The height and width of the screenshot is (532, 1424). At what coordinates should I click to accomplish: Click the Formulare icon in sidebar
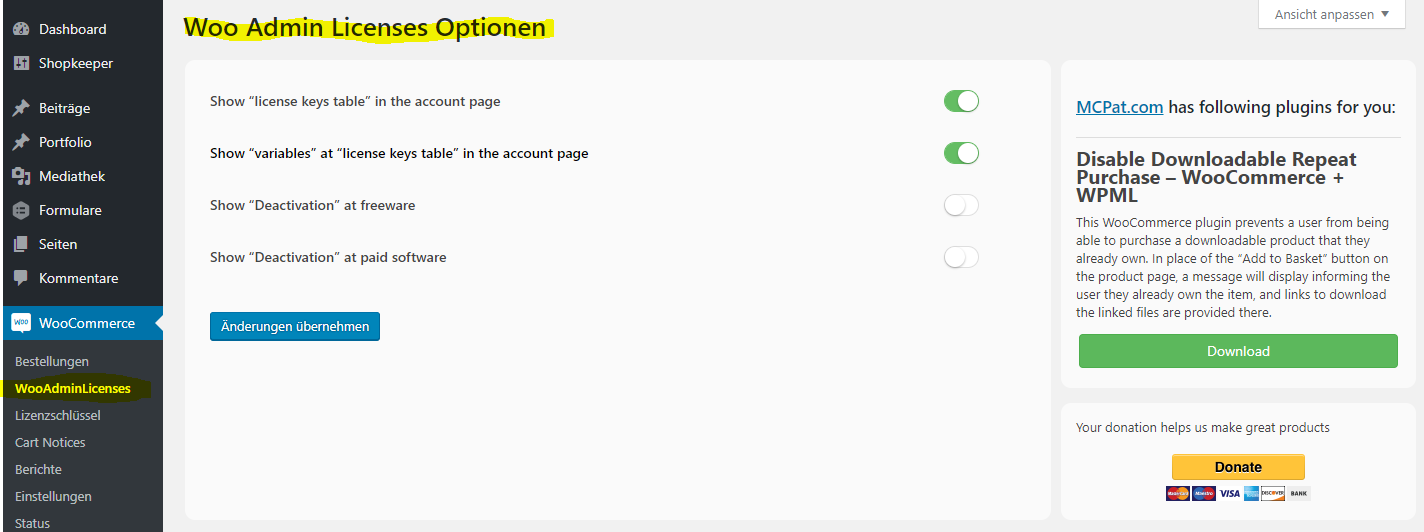[21, 210]
